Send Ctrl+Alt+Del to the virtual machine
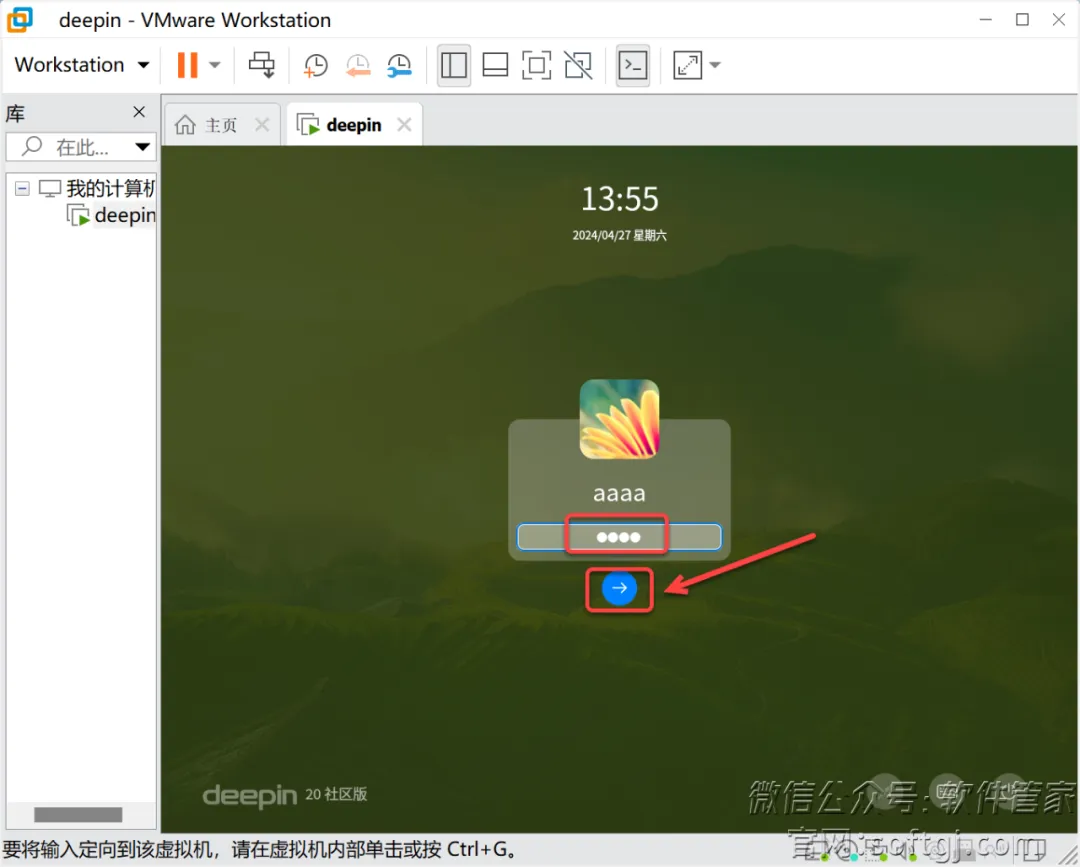Image resolution: width=1080 pixels, height=867 pixels. pyautogui.click(x=262, y=65)
